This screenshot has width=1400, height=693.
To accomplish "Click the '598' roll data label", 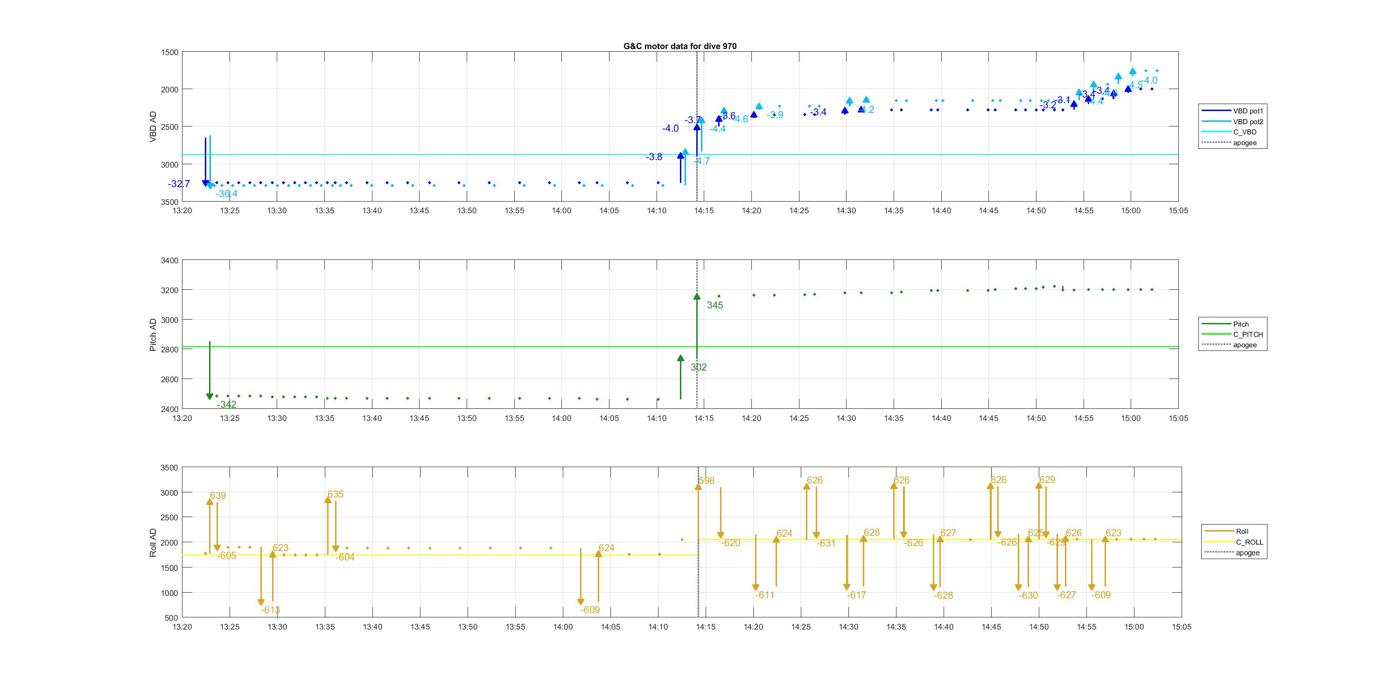I will tap(706, 481).
